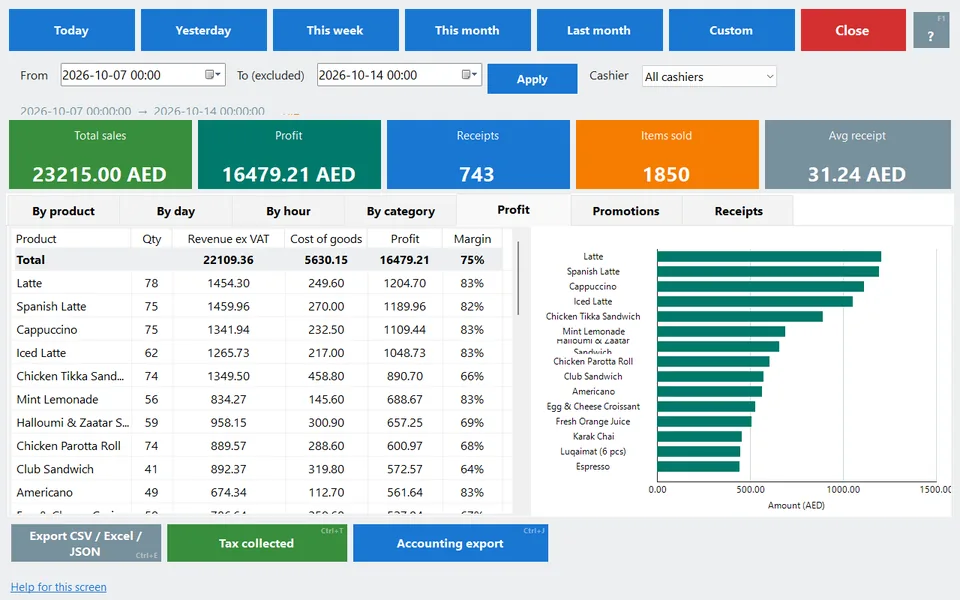Click the Avg receipt tile
The image size is (960, 600).
point(857,154)
